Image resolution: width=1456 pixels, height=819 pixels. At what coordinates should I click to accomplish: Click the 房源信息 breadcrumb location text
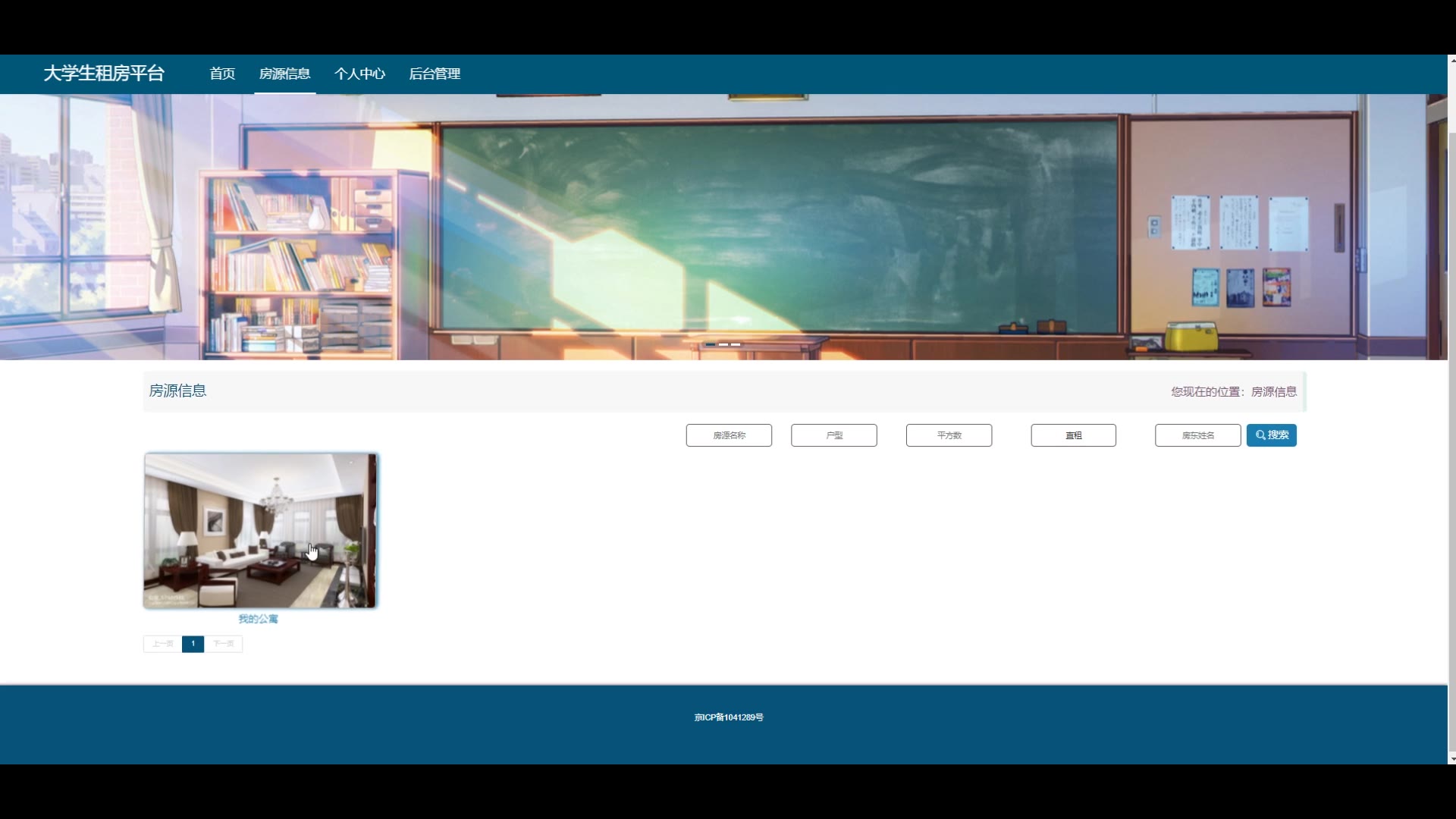click(1274, 392)
